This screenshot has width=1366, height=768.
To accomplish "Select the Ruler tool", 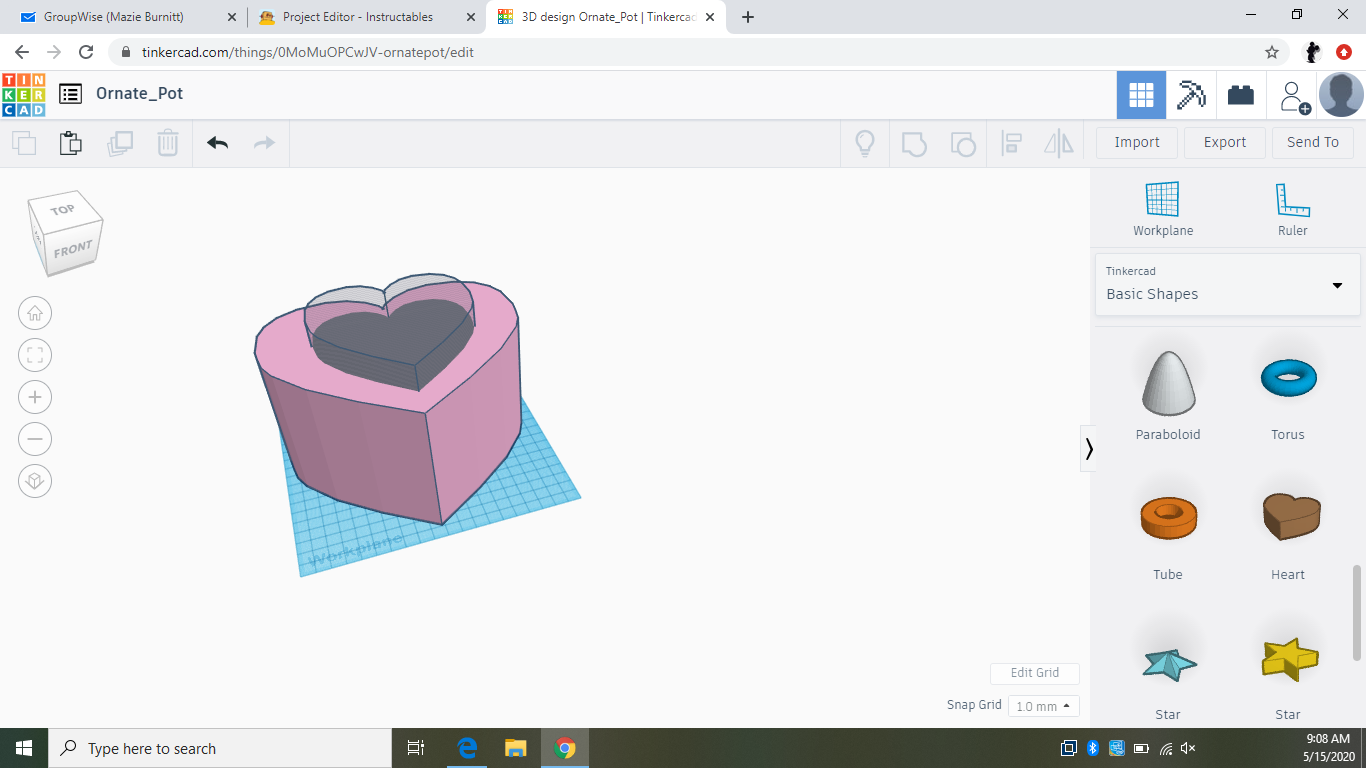I will click(1292, 200).
